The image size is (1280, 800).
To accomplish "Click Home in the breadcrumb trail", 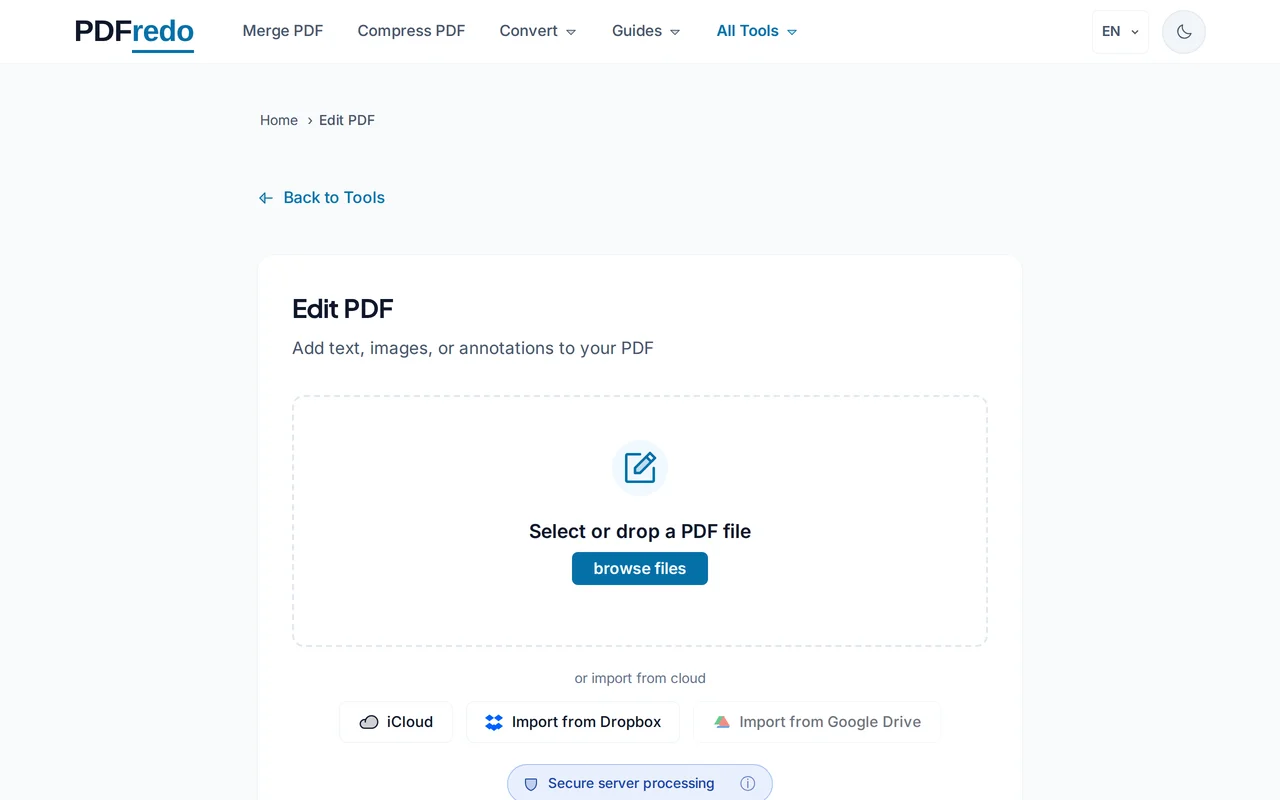I will coord(279,120).
